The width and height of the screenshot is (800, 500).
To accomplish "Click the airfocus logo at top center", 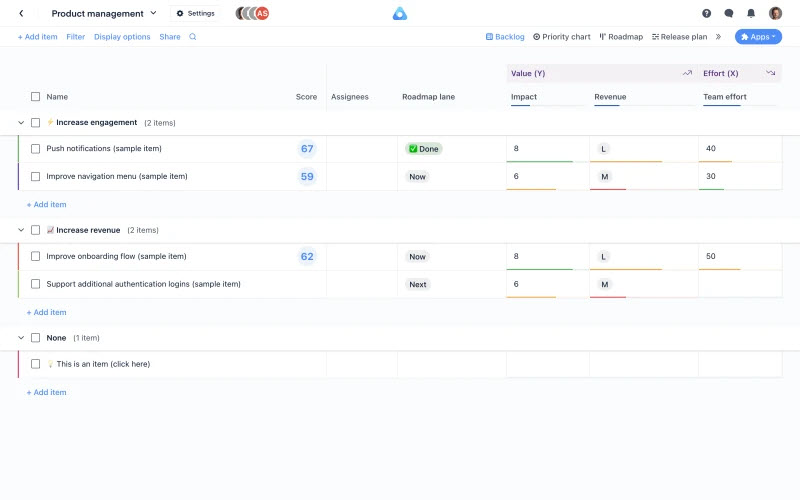I will click(x=399, y=13).
